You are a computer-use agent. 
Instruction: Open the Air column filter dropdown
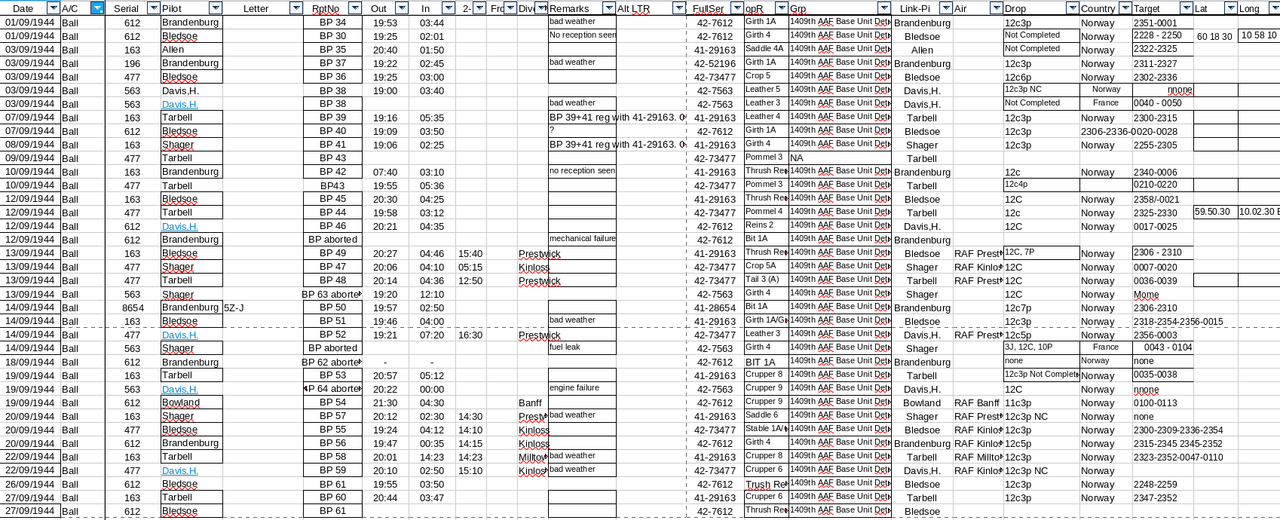(996, 8)
